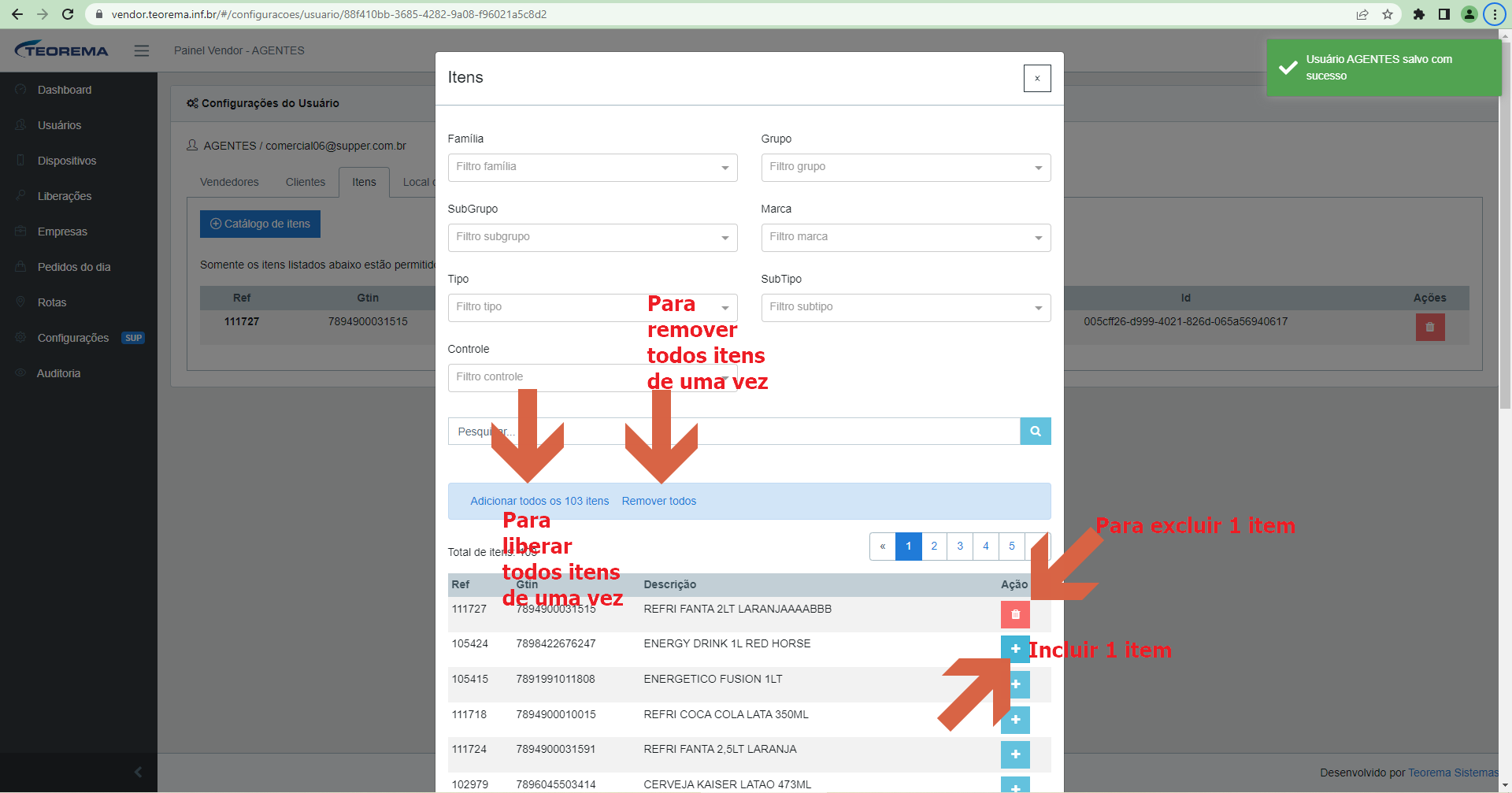Click the search magnifier button in Itens modal
Screen dimensions: 1512x793
coord(1035,432)
